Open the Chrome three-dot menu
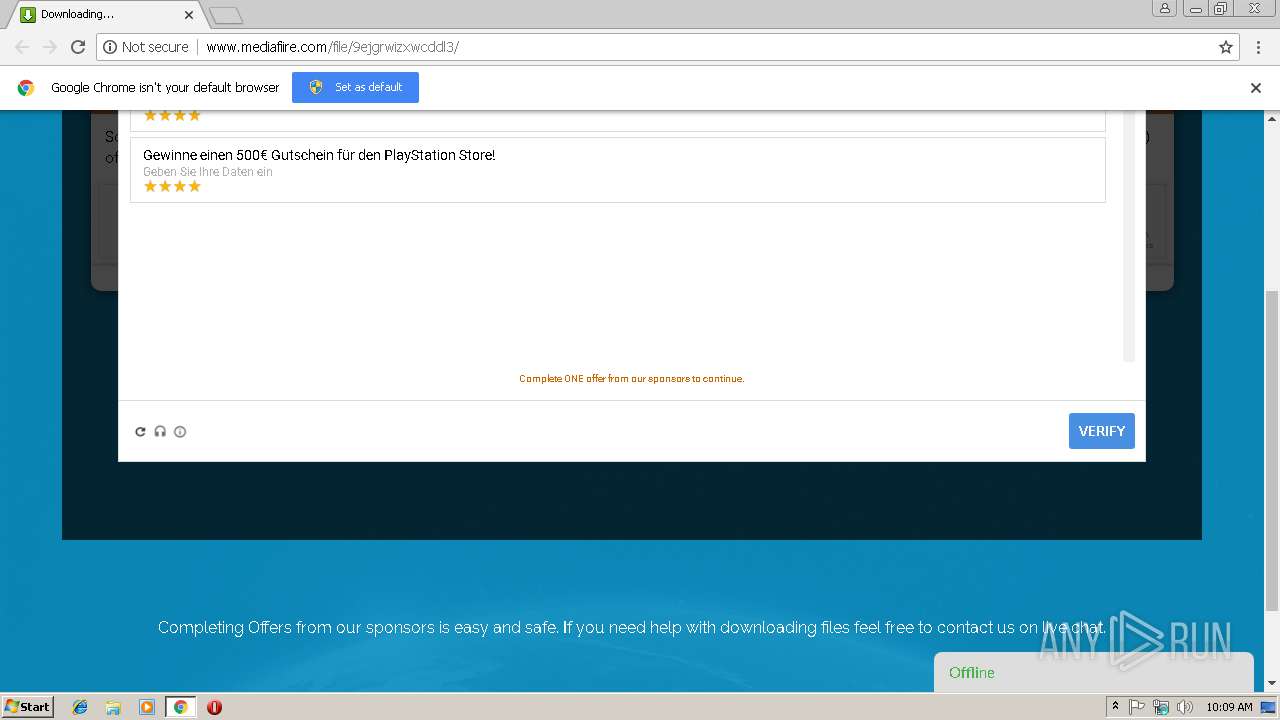 (1259, 47)
